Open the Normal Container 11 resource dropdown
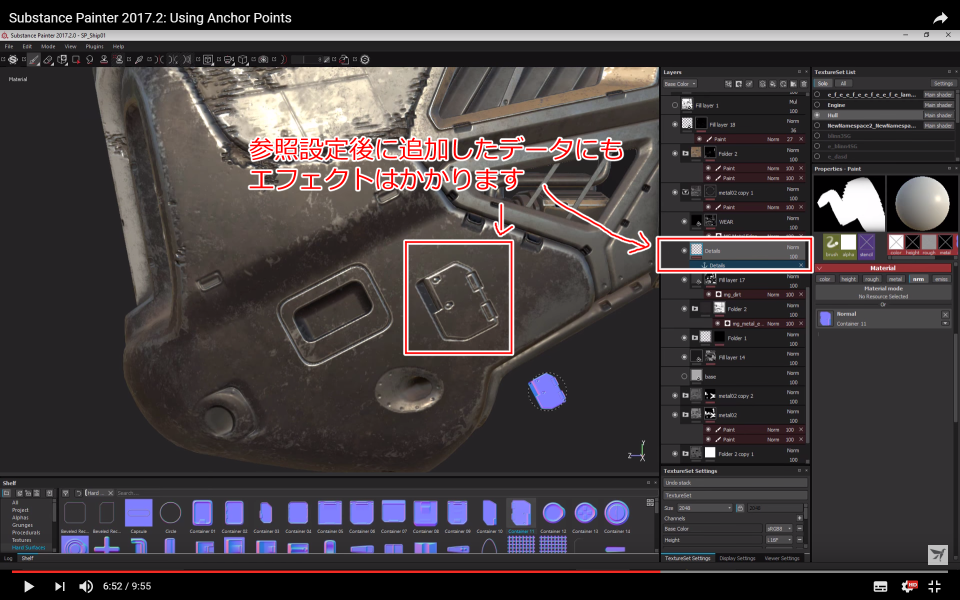The height and width of the screenshot is (600, 960). pyautogui.click(x=945, y=323)
